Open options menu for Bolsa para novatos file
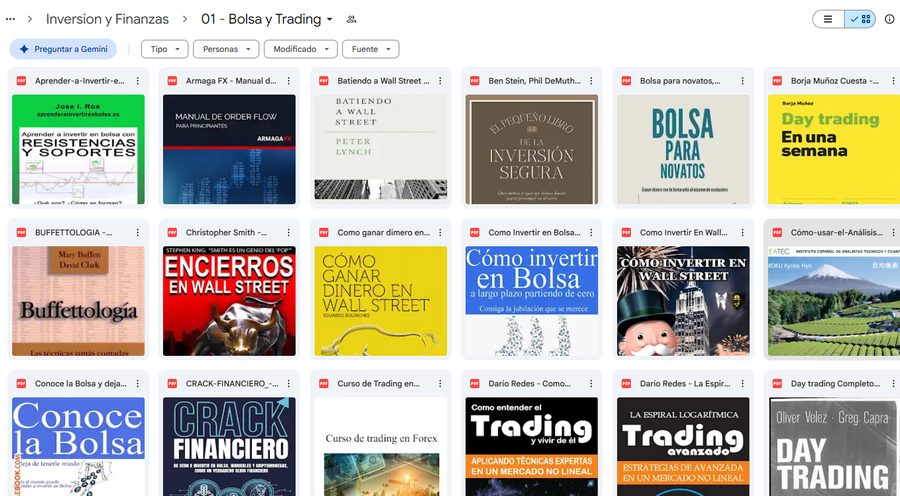This screenshot has height=496, width=900. (x=743, y=81)
